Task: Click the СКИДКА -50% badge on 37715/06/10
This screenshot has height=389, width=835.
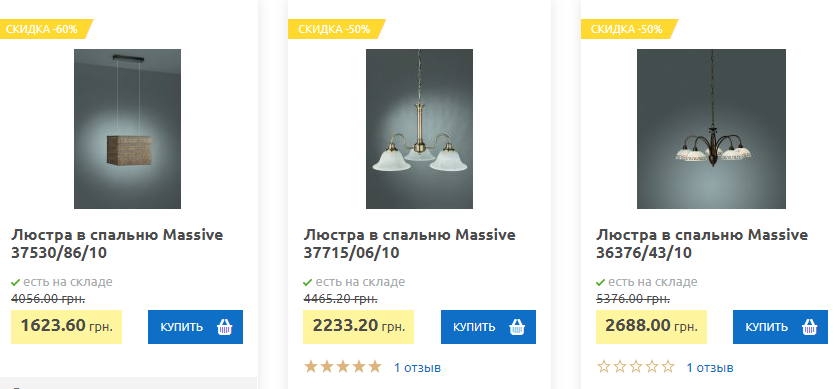Action: [x=337, y=29]
